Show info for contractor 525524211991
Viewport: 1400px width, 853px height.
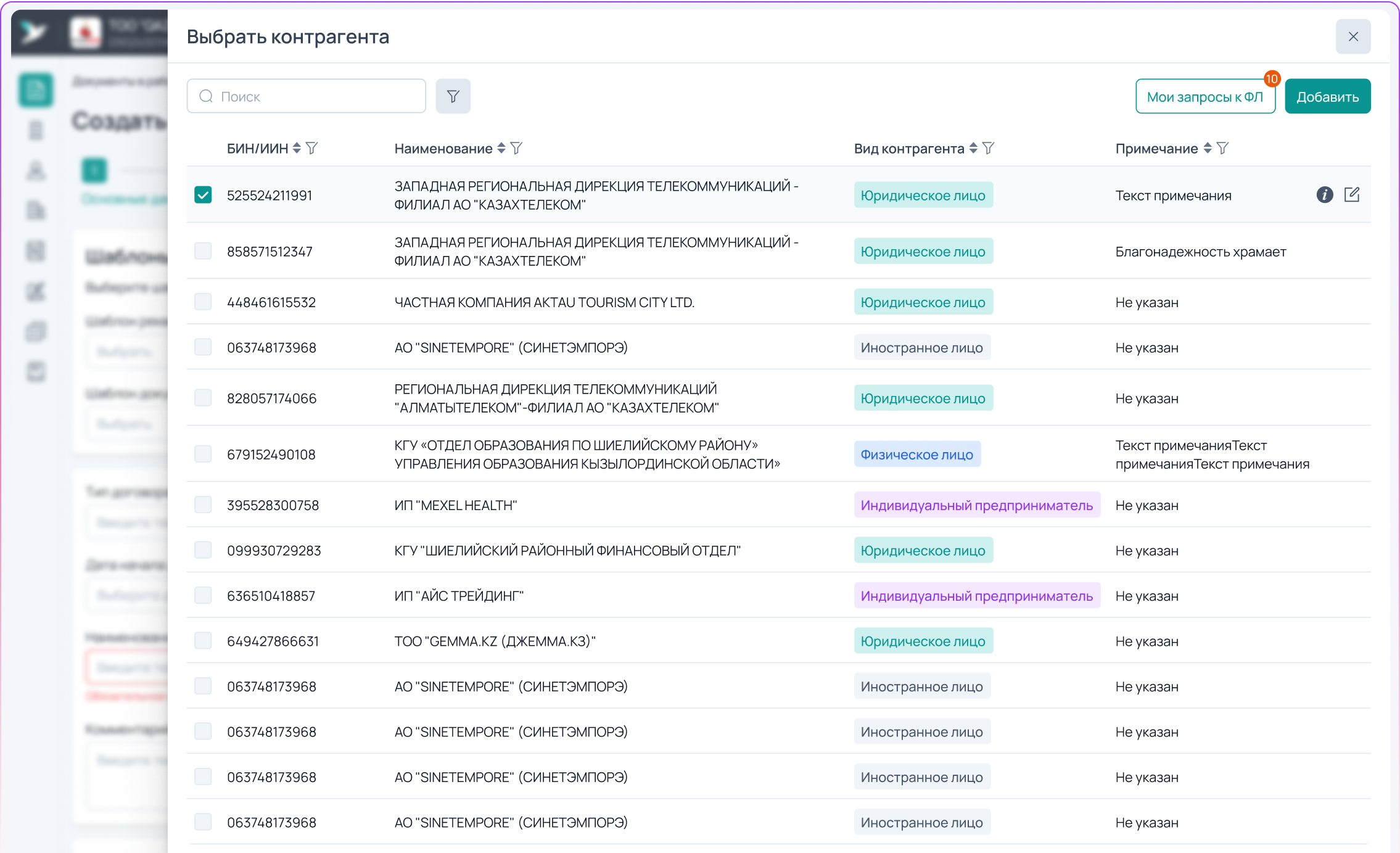(x=1325, y=195)
